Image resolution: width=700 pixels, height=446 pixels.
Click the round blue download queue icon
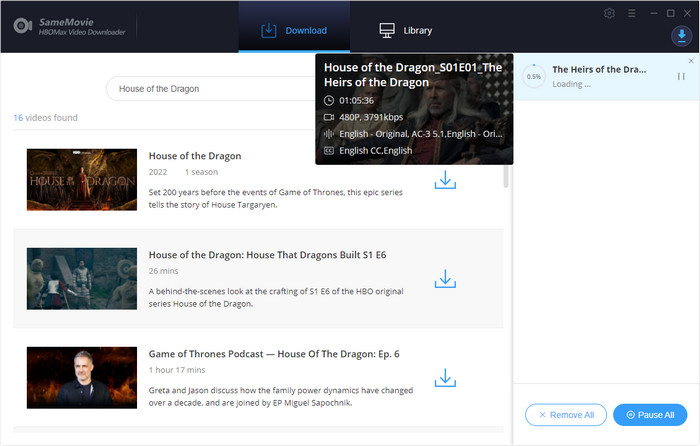pos(680,36)
